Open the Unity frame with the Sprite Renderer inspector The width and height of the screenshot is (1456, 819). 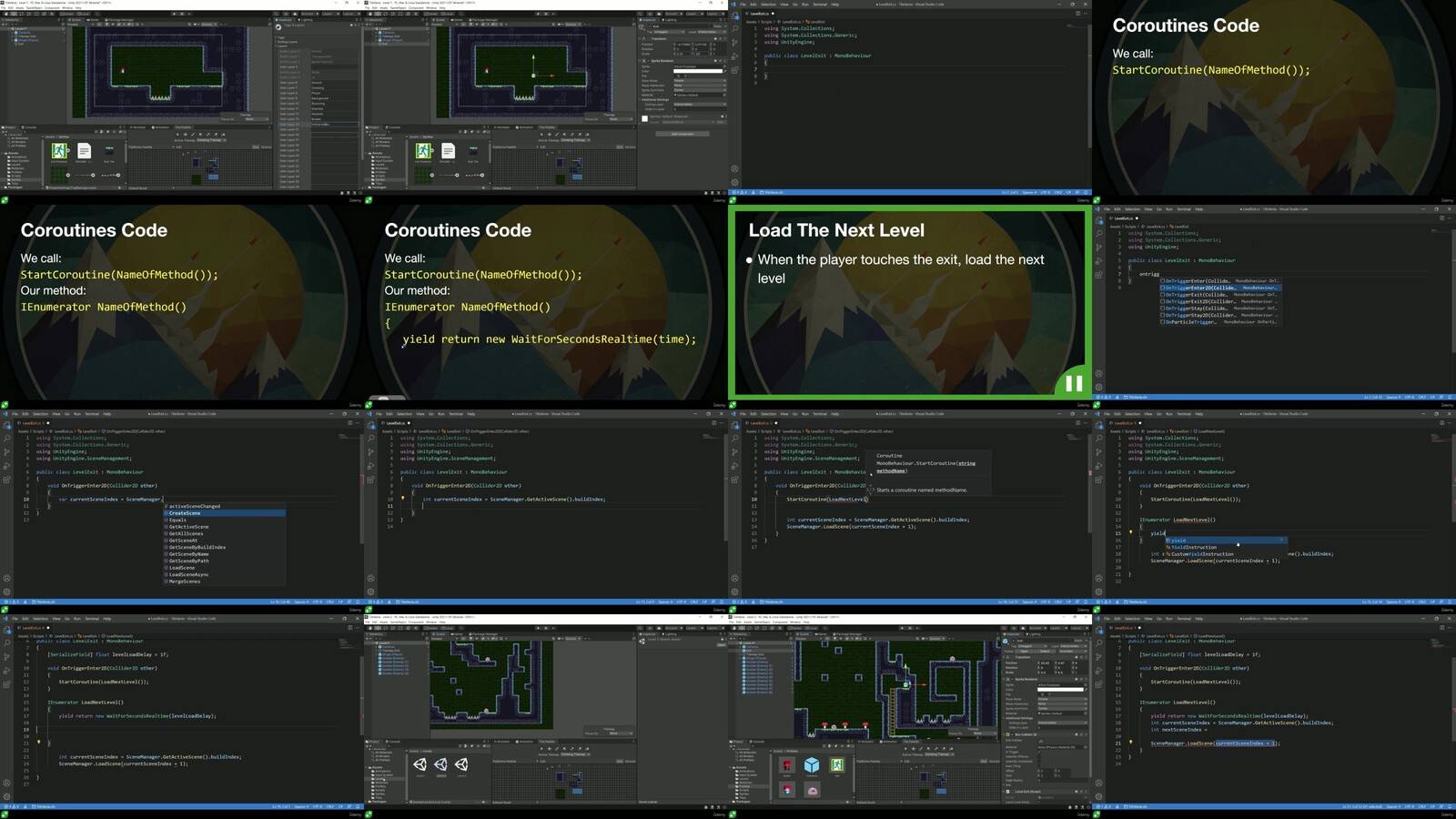pos(546,102)
